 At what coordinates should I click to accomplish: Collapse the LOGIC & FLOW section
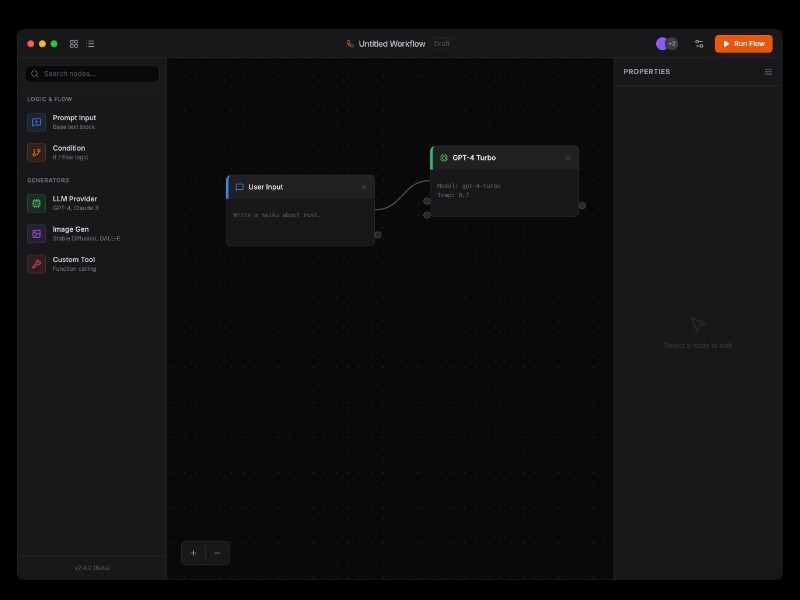pyautogui.click(x=48, y=100)
